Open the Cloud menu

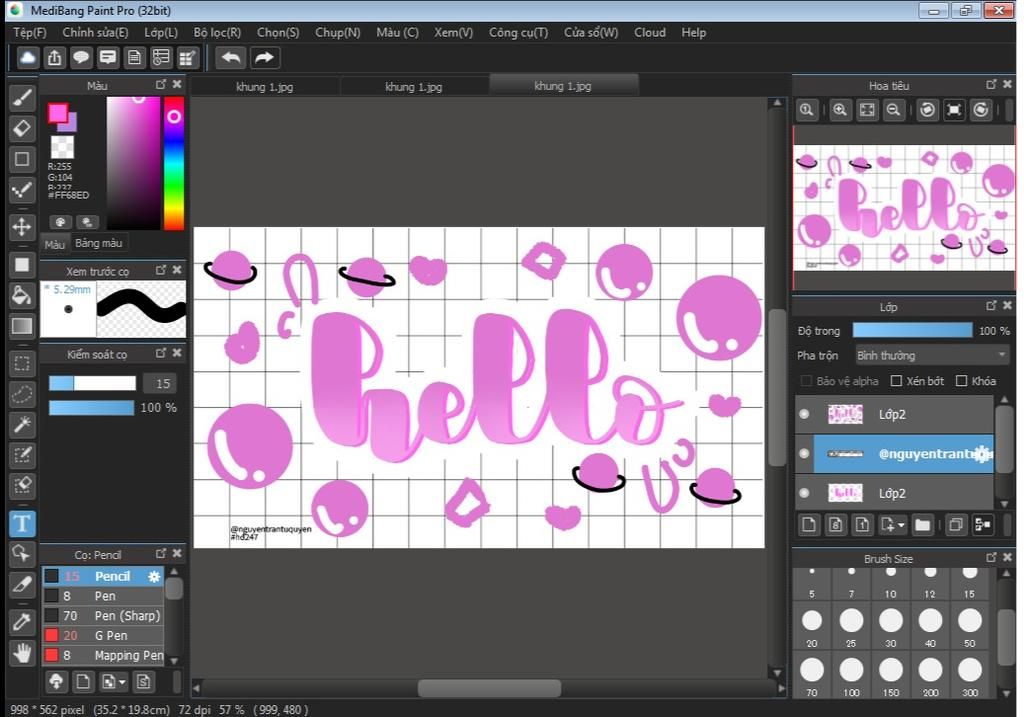coord(650,33)
